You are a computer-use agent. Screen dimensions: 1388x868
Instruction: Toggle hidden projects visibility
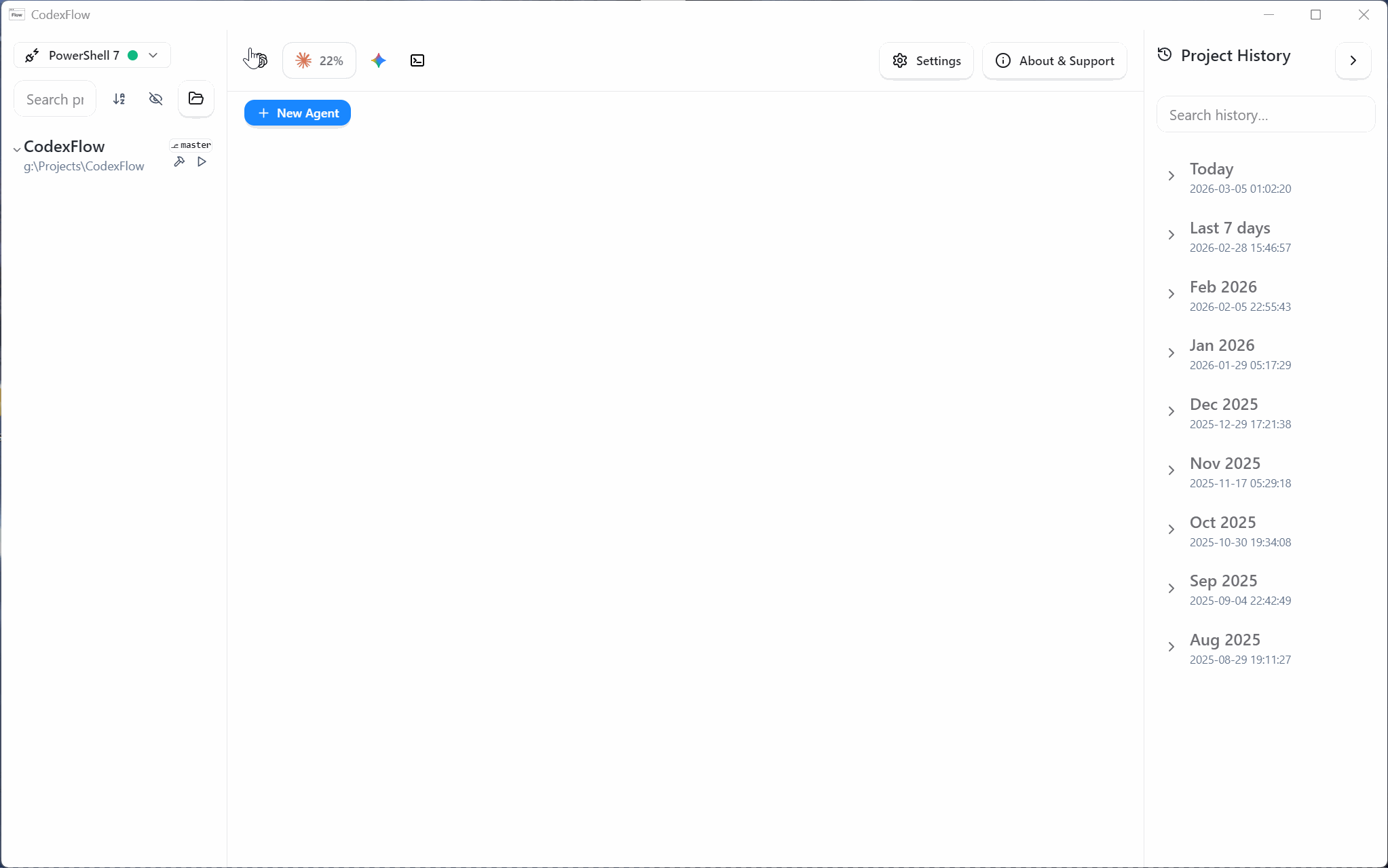[x=155, y=98]
